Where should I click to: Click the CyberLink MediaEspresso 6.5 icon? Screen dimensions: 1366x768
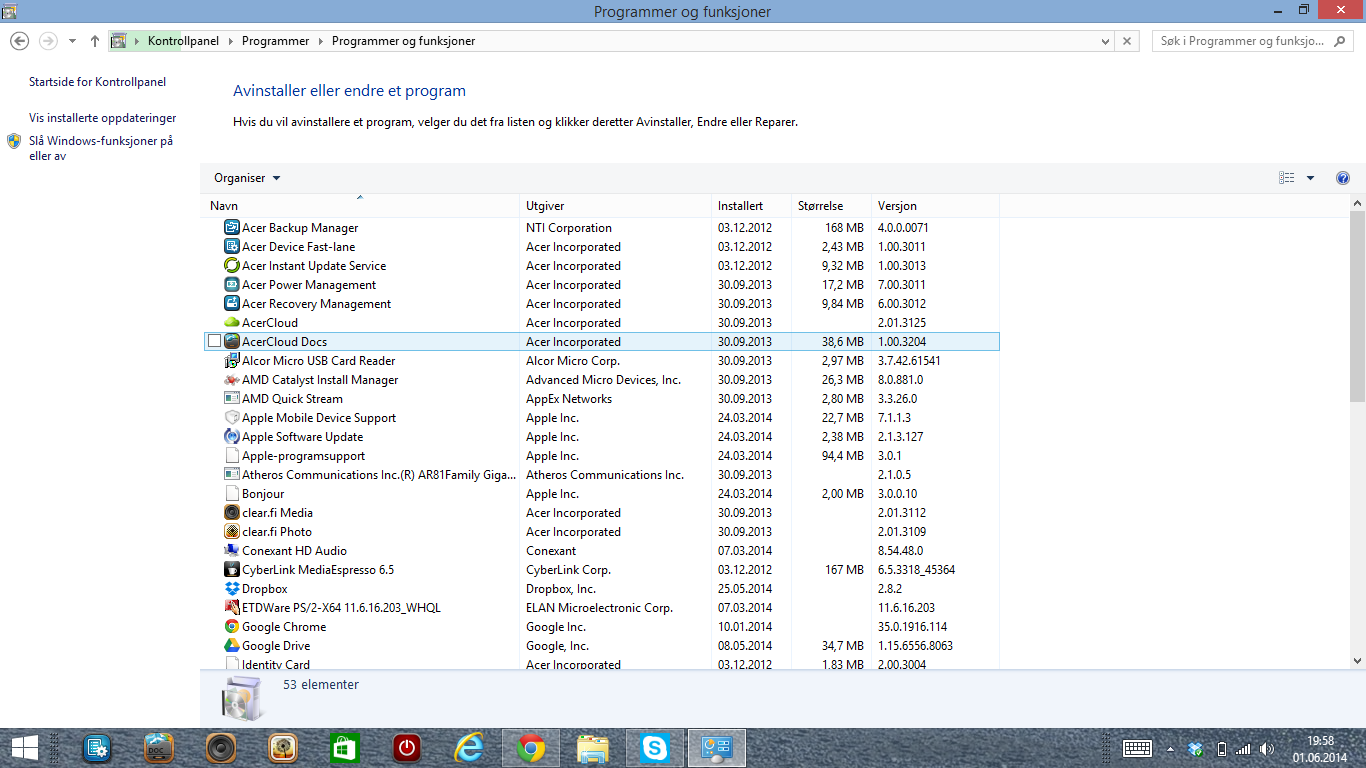pos(232,570)
